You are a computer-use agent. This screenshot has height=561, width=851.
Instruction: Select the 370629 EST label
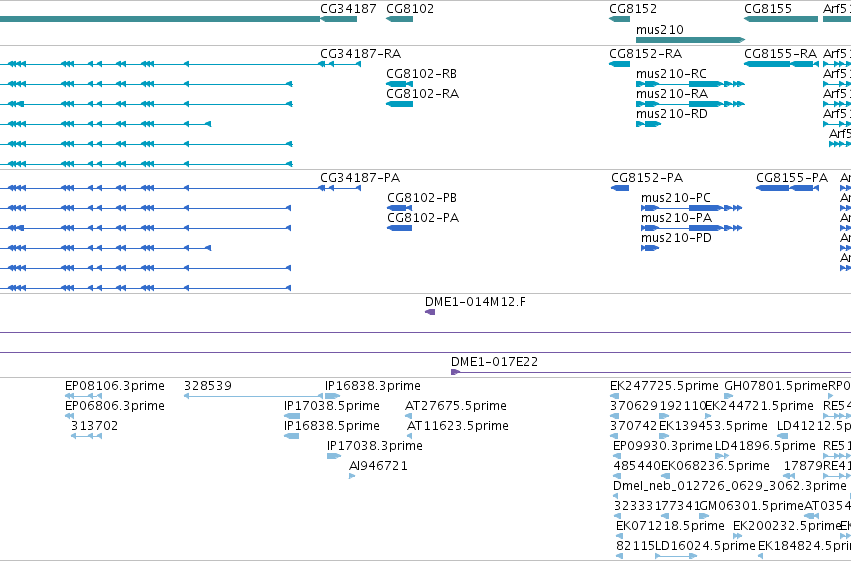click(x=633, y=406)
